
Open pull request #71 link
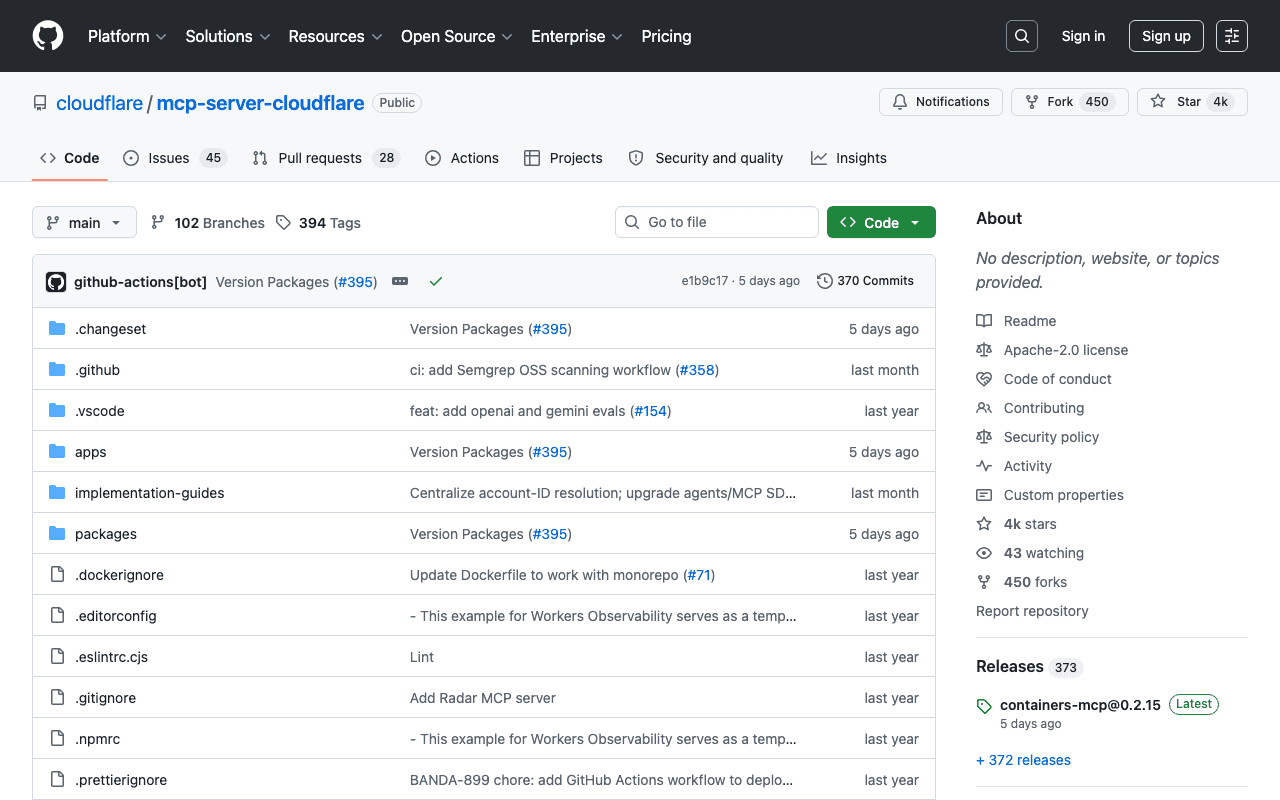coord(697,575)
